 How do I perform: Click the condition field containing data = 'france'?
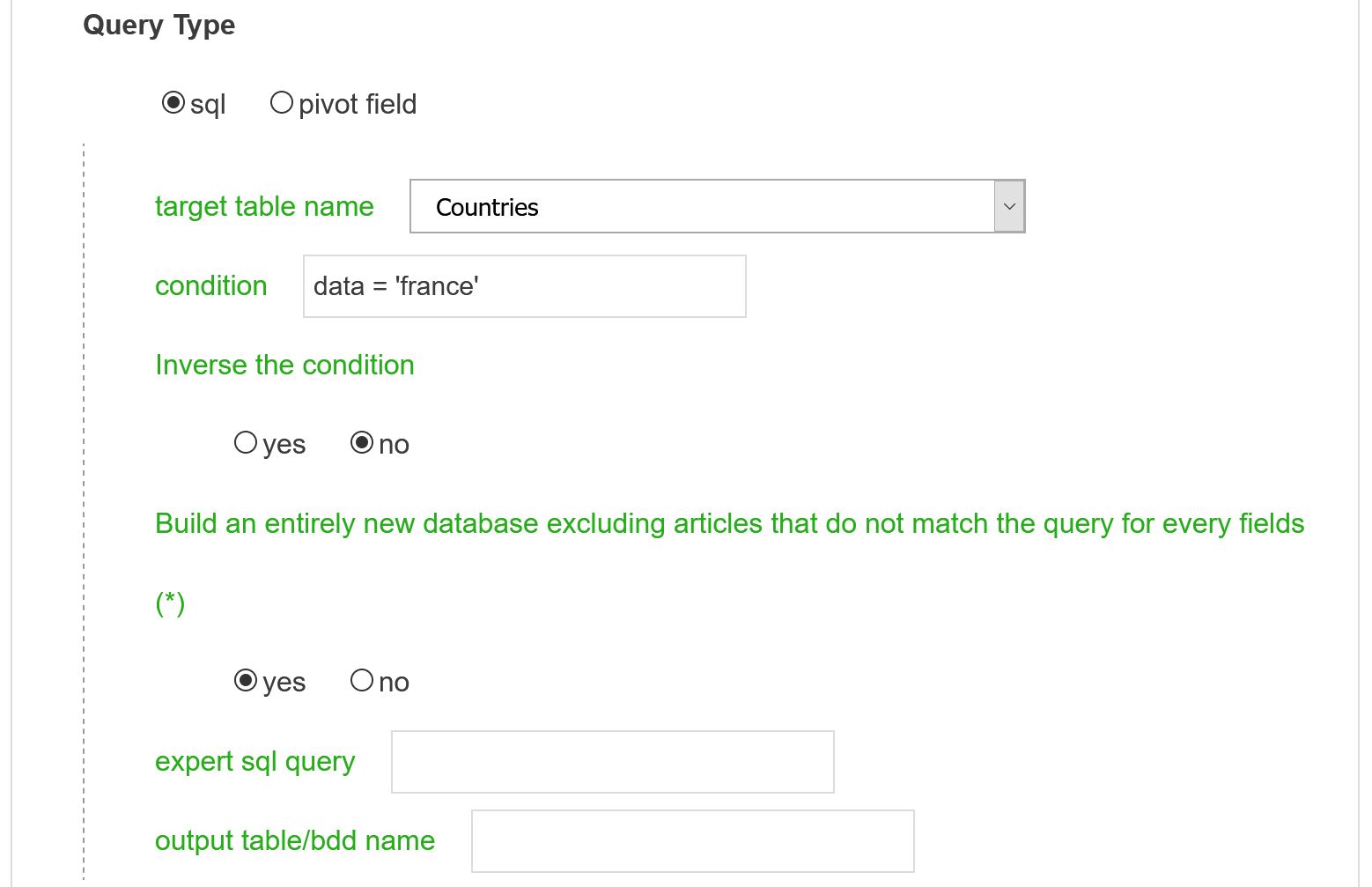tap(524, 286)
